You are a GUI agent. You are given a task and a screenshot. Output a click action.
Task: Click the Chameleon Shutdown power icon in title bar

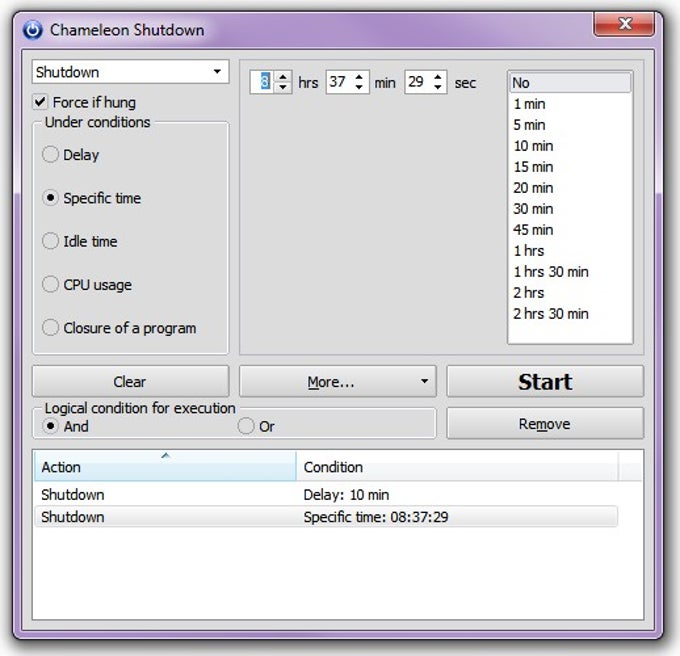click(x=33, y=30)
